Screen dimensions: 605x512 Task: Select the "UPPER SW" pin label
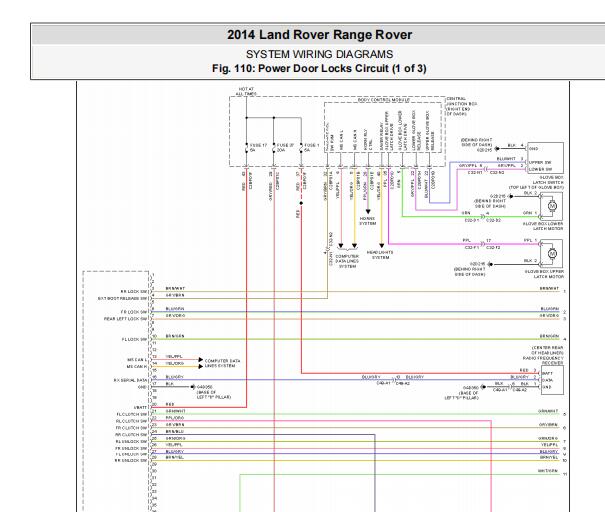540,162
